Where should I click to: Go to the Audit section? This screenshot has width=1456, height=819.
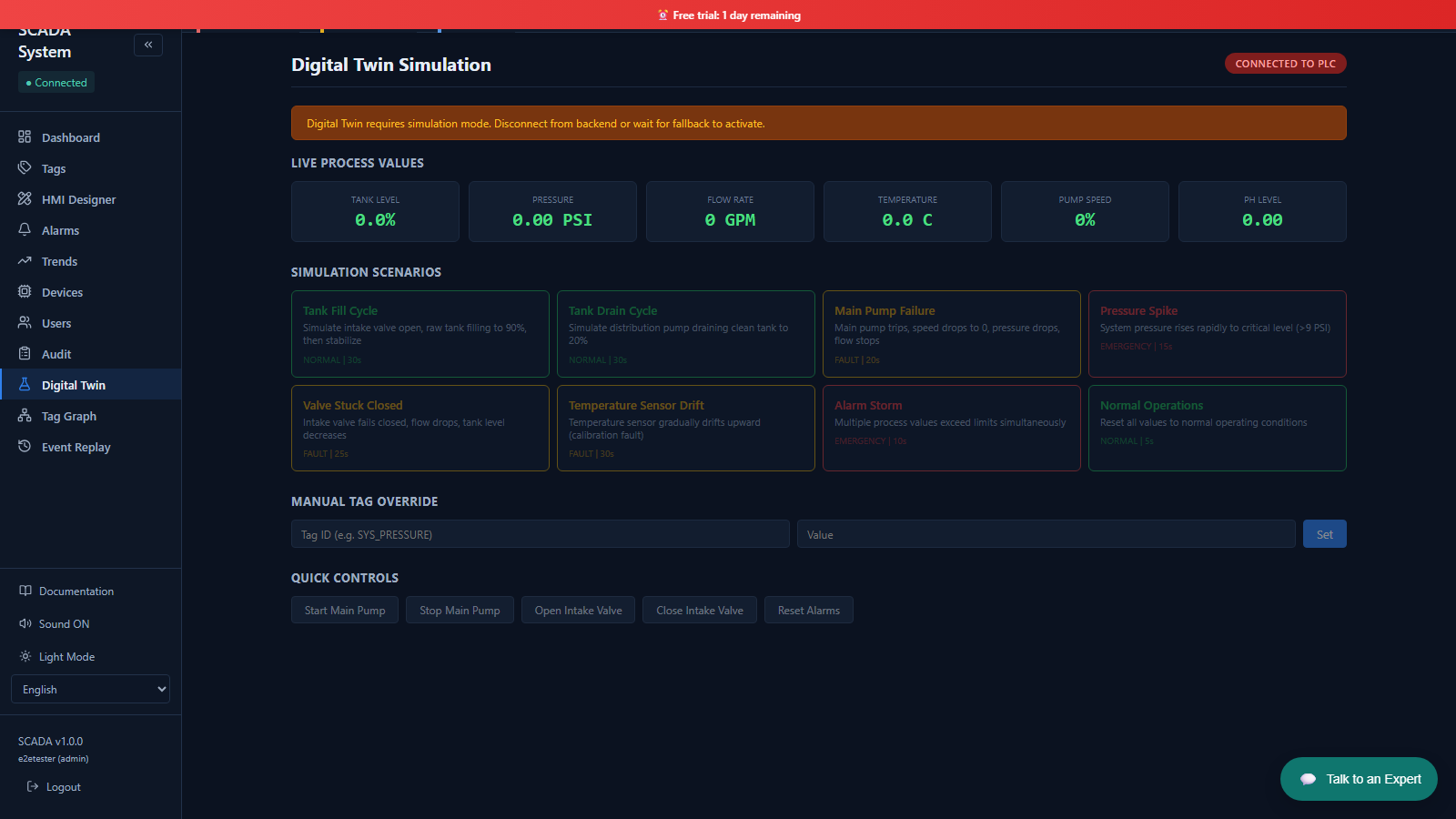pyautogui.click(x=91, y=354)
